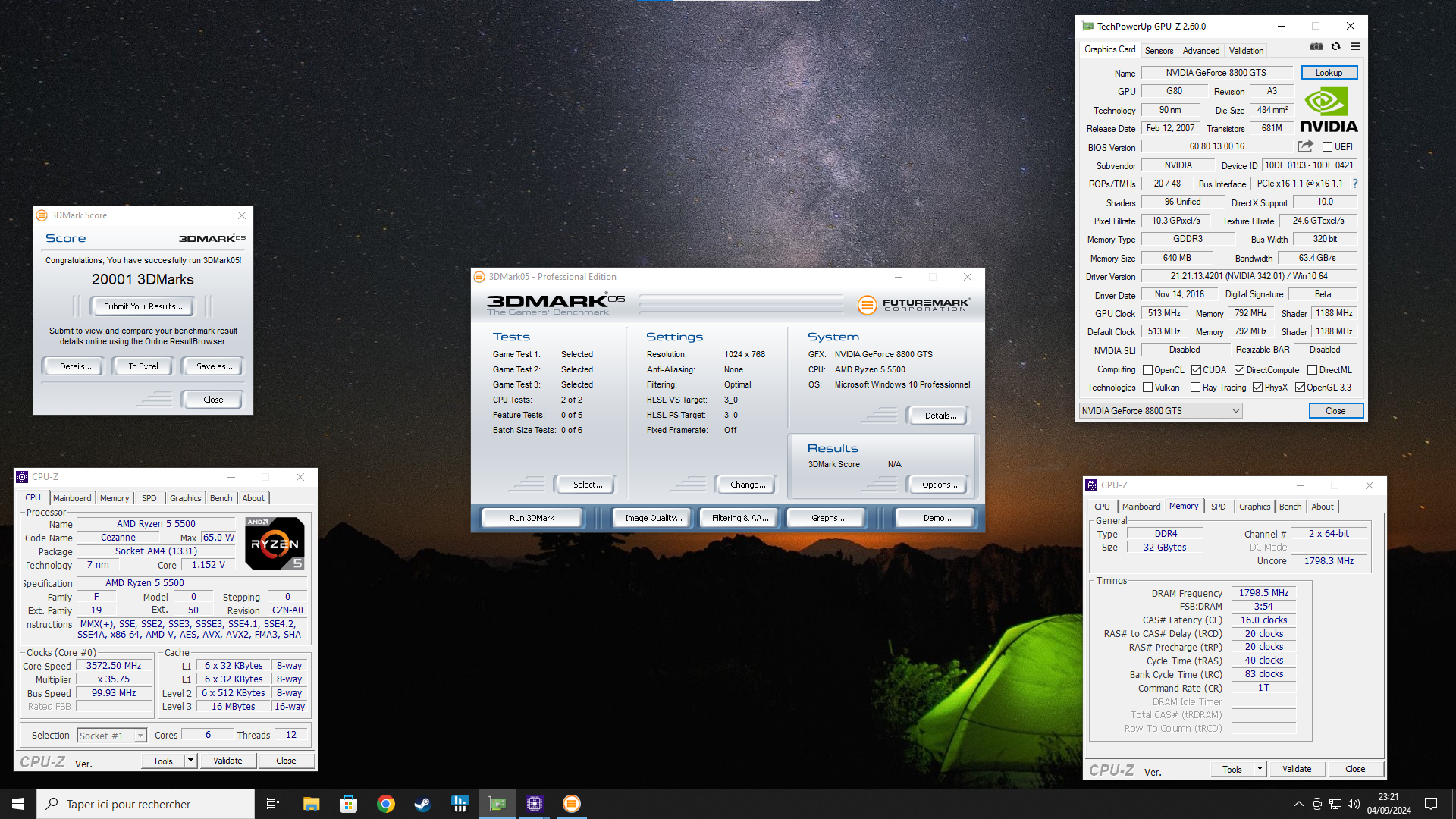
Task: Open the Windows Start menu
Action: (18, 804)
